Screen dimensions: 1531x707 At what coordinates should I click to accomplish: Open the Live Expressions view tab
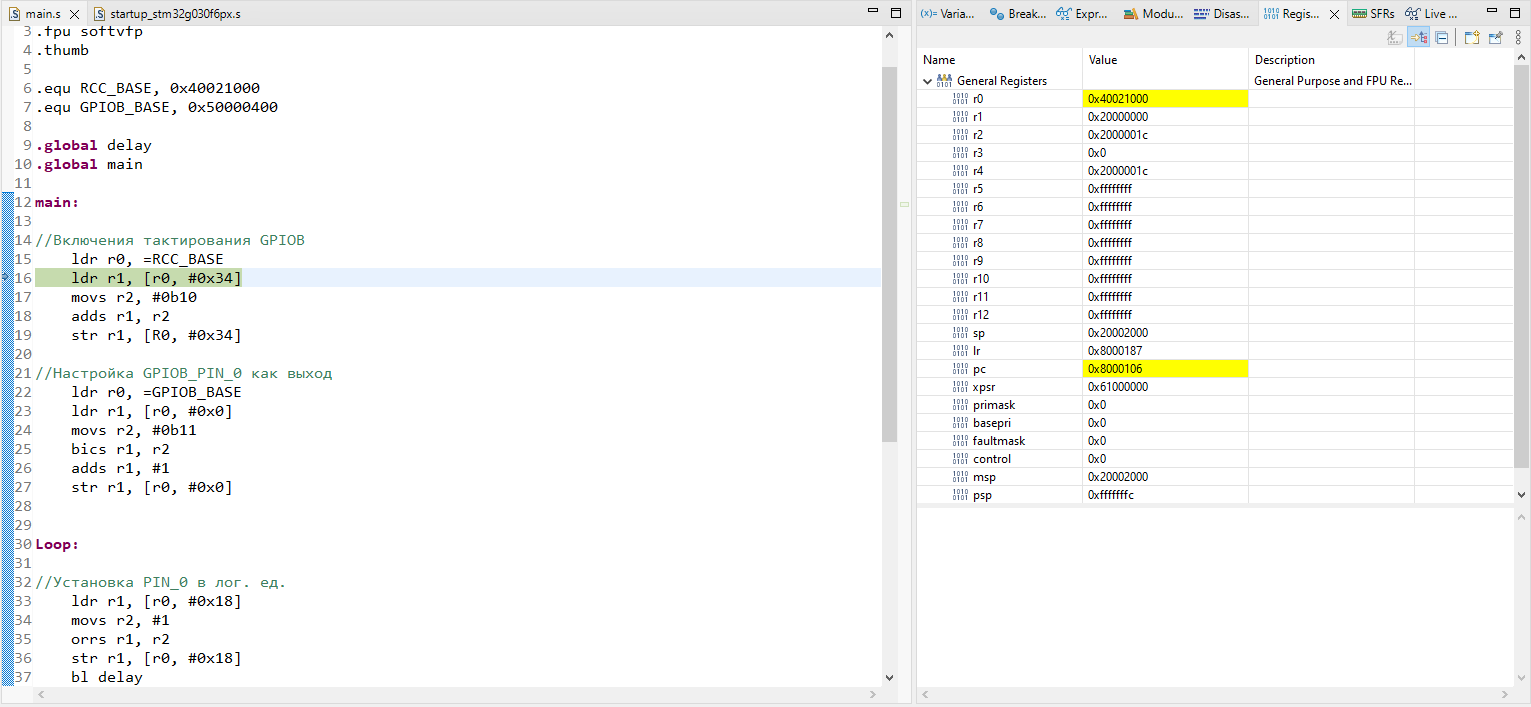click(x=1431, y=14)
